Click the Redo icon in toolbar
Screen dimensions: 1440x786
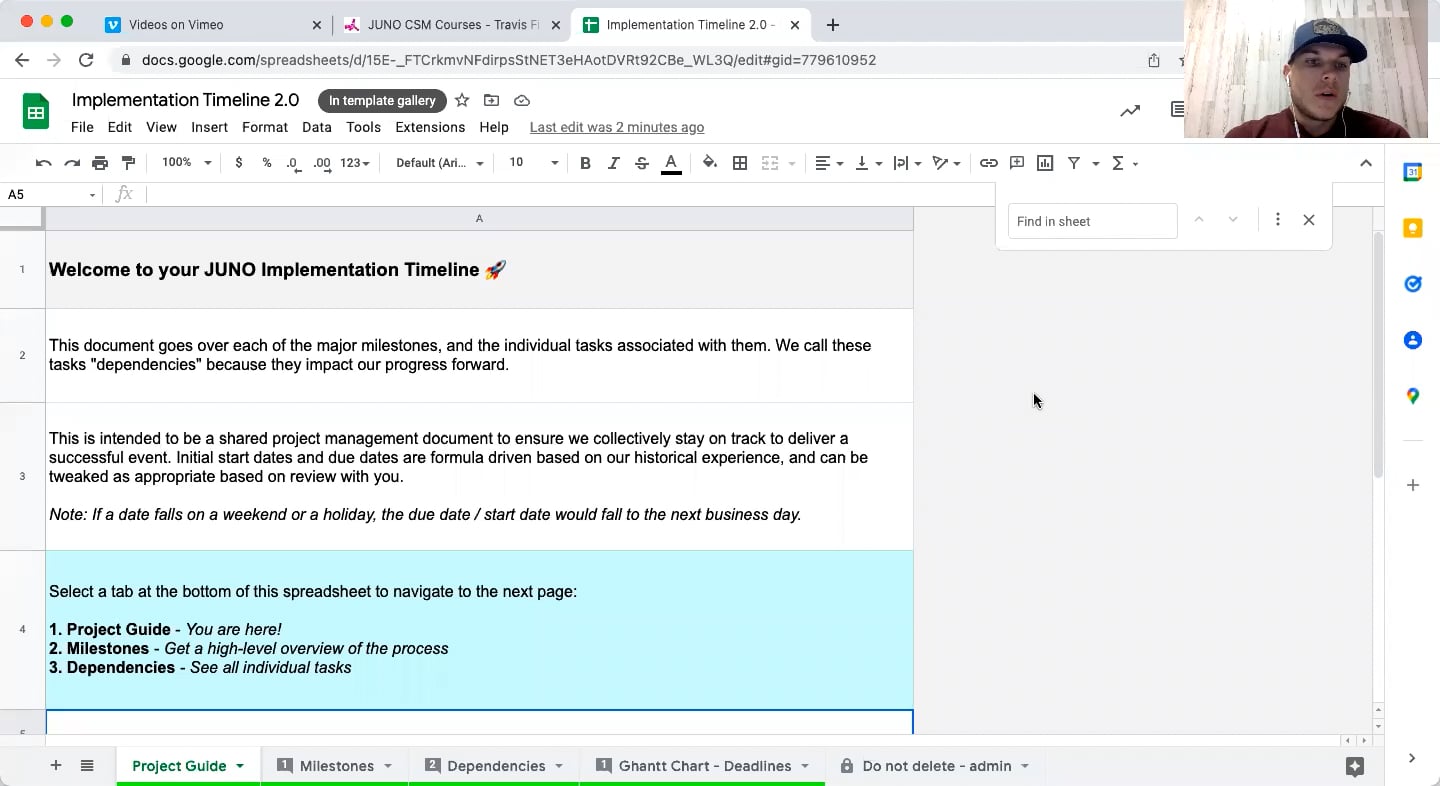click(71, 163)
